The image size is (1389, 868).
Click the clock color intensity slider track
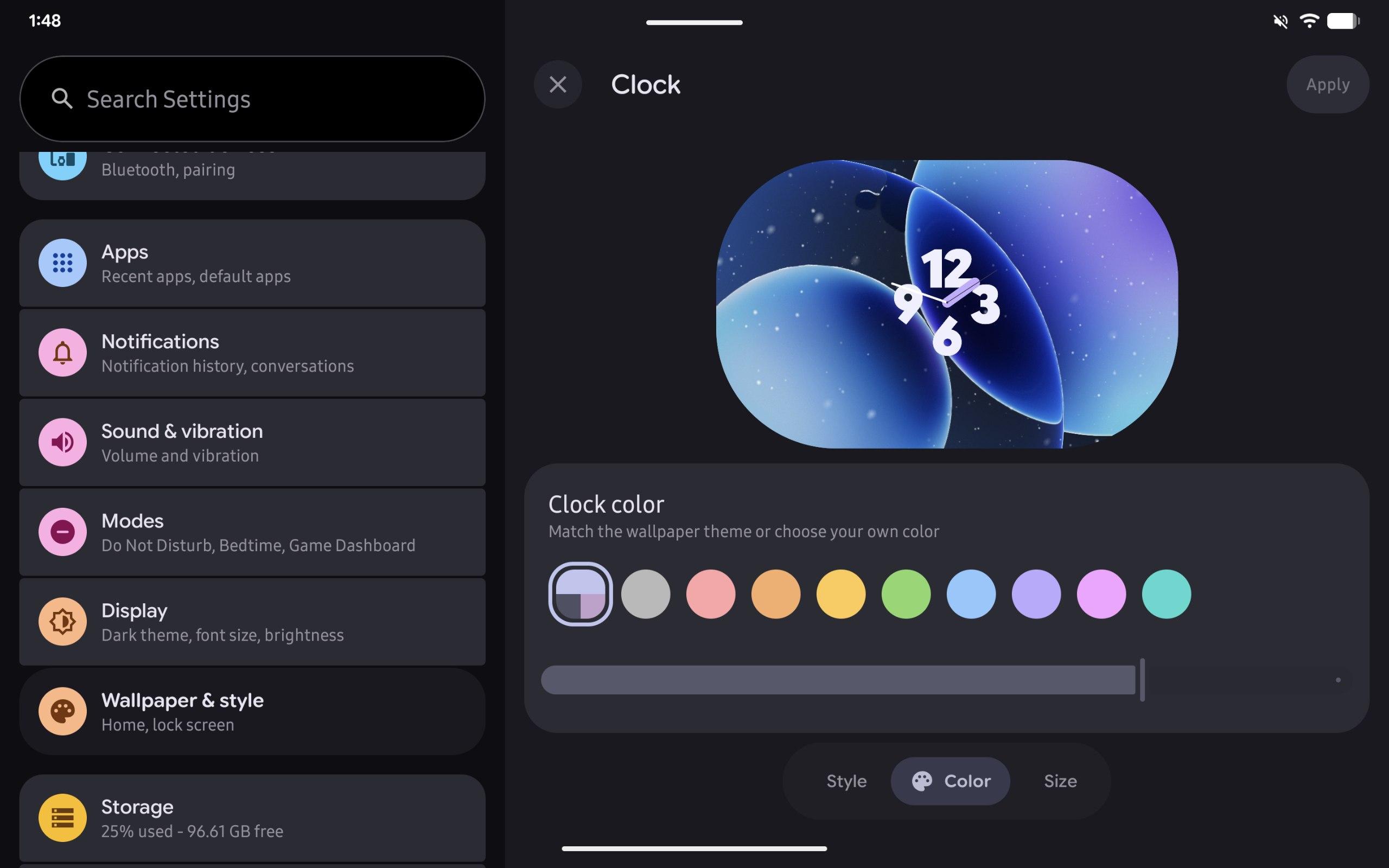(838, 680)
